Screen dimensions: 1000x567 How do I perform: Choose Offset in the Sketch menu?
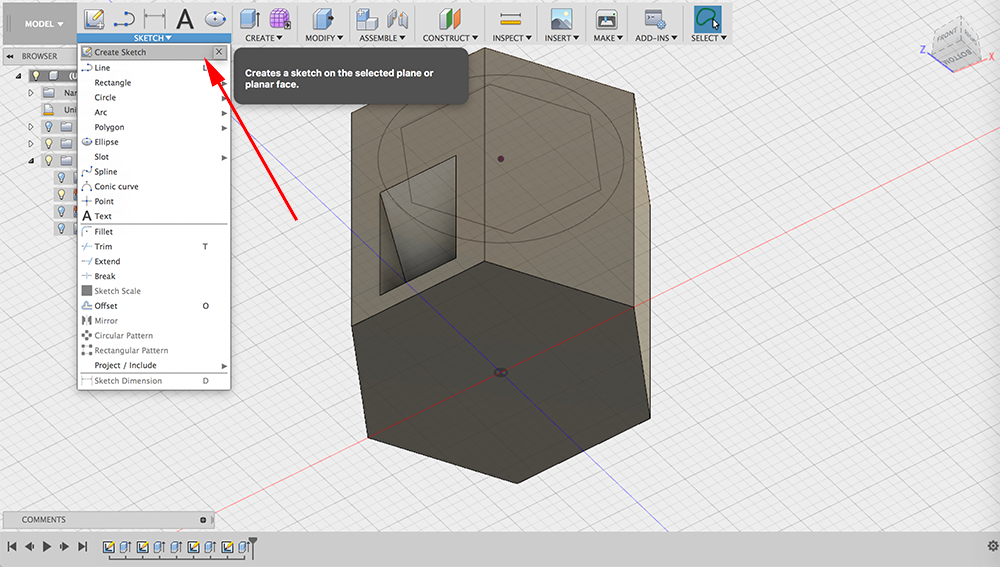click(x=154, y=306)
